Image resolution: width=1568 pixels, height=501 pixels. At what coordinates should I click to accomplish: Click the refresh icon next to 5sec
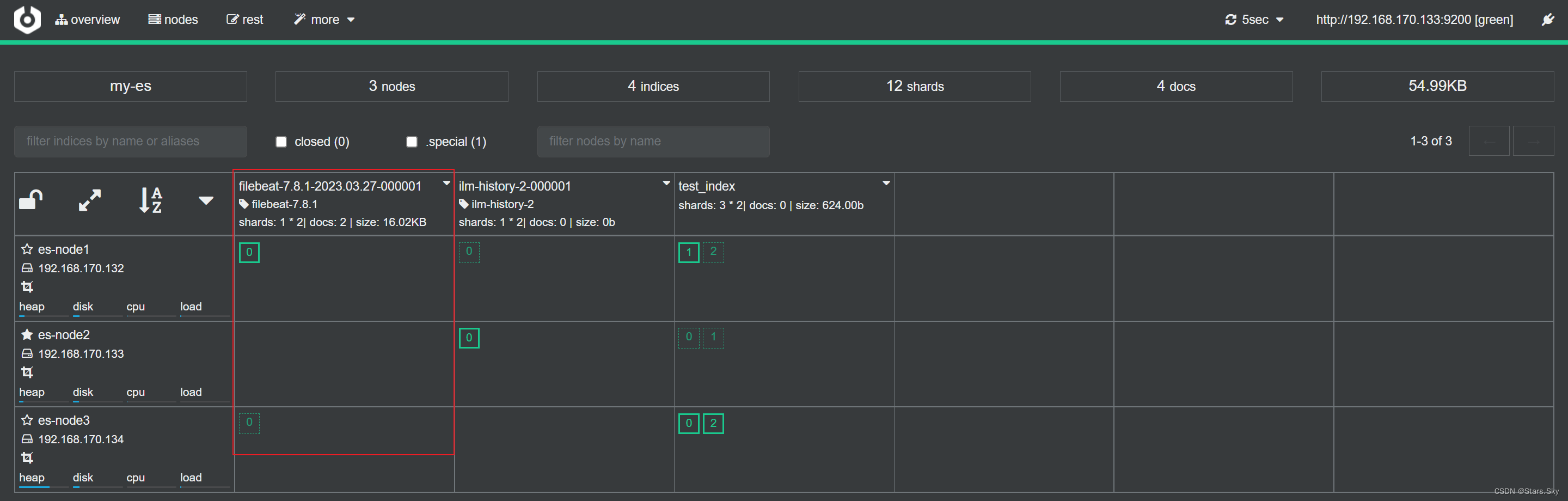click(1231, 19)
